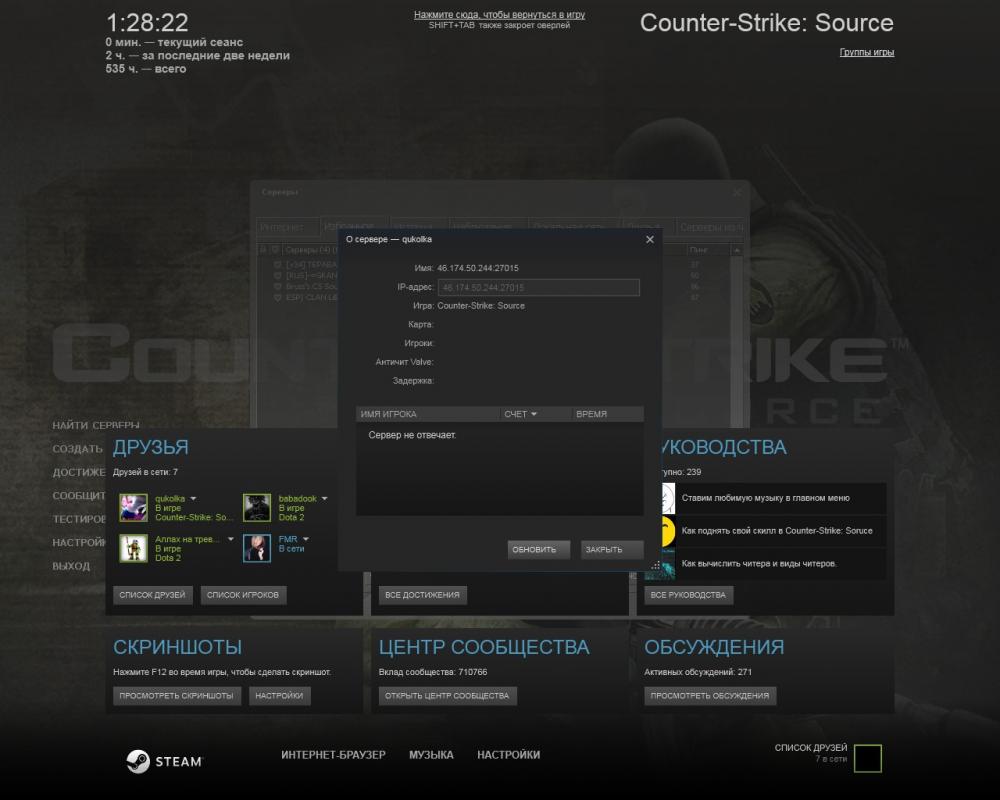The height and width of the screenshot is (800, 1000).
Task: Open screenshots НАСТРОЙКИ button
Action: tap(279, 695)
